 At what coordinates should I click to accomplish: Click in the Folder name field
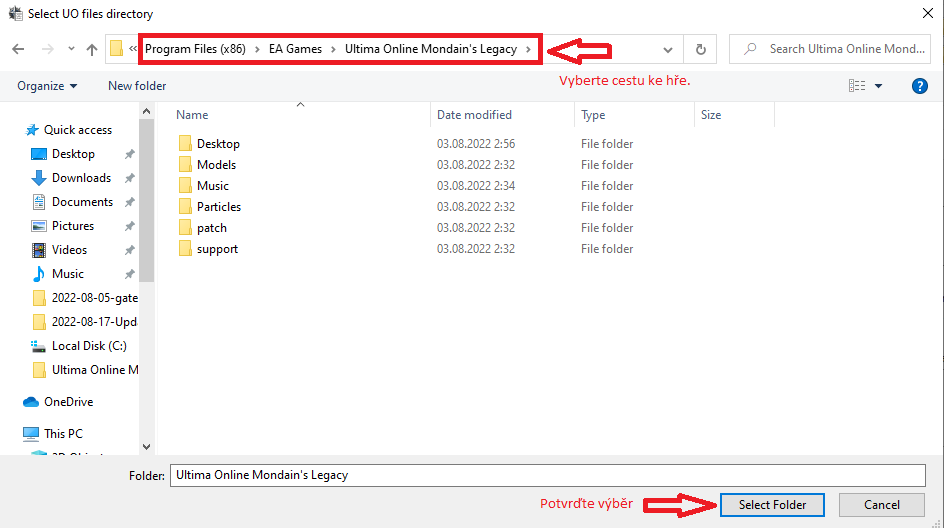547,475
